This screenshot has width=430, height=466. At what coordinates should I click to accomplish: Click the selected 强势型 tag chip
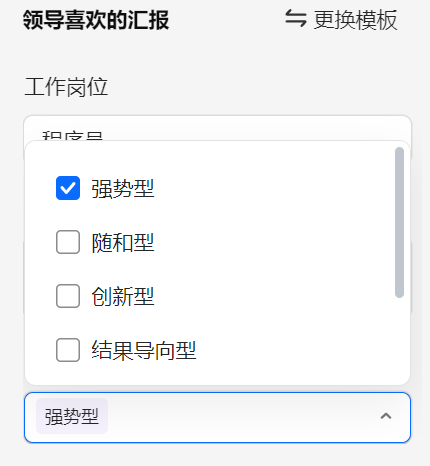tap(72, 416)
